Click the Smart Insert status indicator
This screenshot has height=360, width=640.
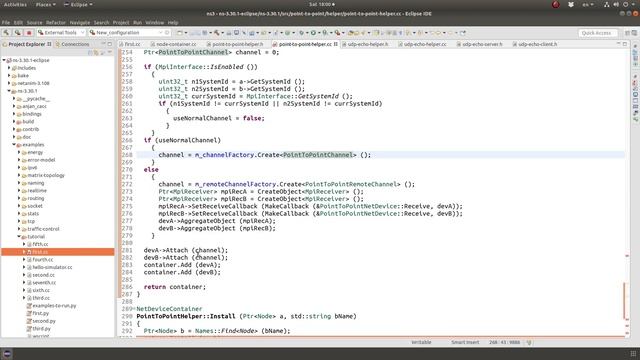[x=465, y=342]
